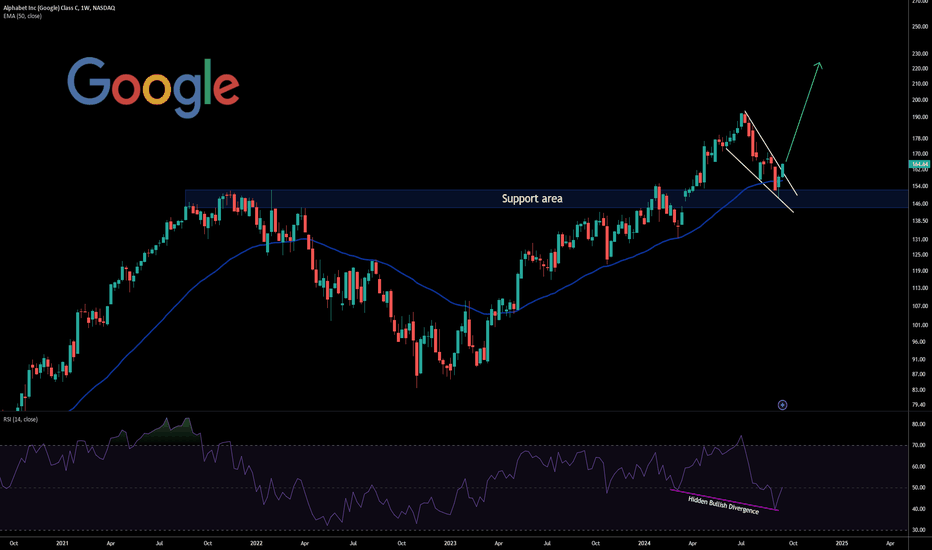
Task: Click the 87.00 price axis label
Action: (920, 374)
